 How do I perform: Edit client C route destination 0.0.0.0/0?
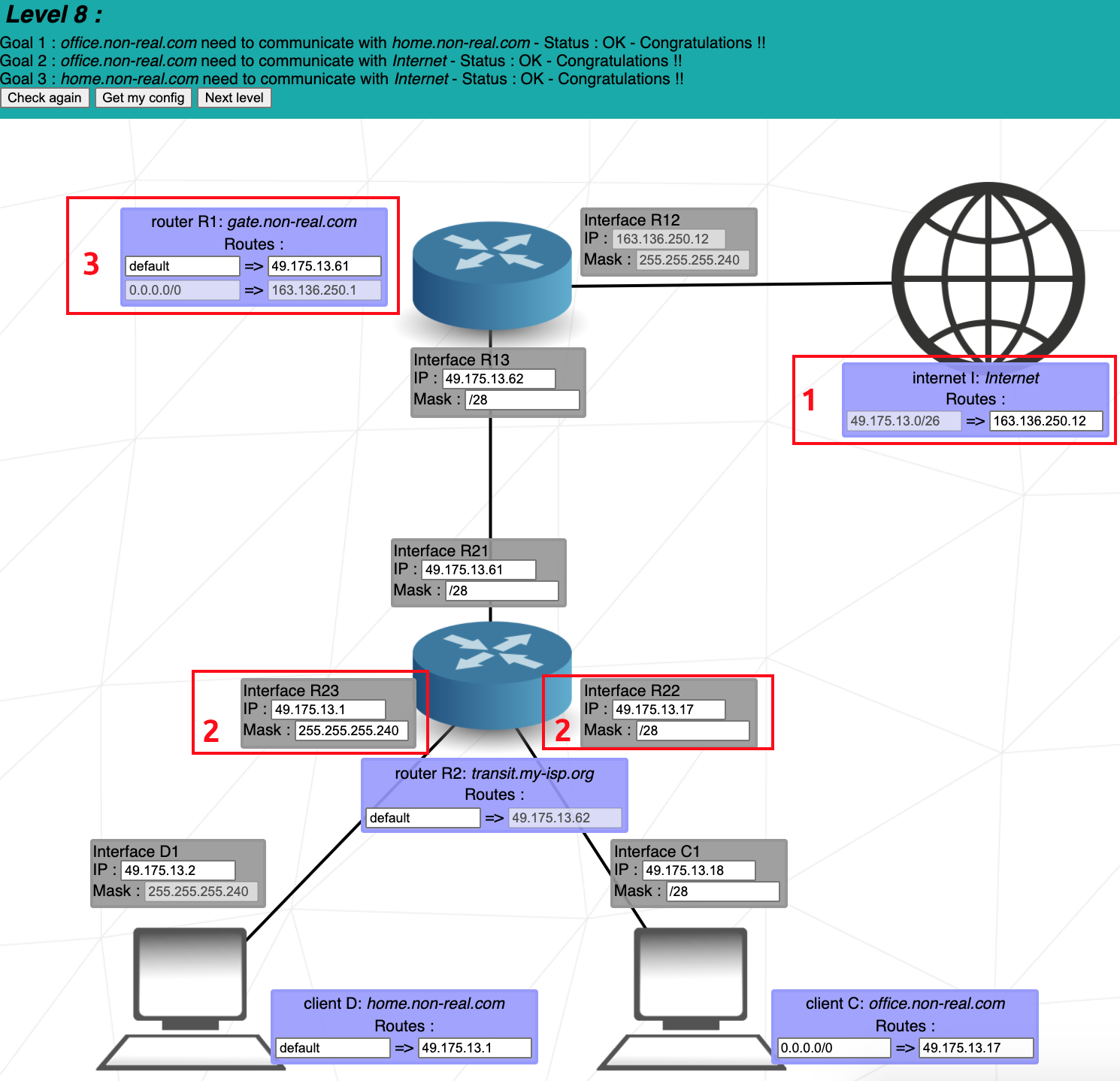pos(834,1048)
